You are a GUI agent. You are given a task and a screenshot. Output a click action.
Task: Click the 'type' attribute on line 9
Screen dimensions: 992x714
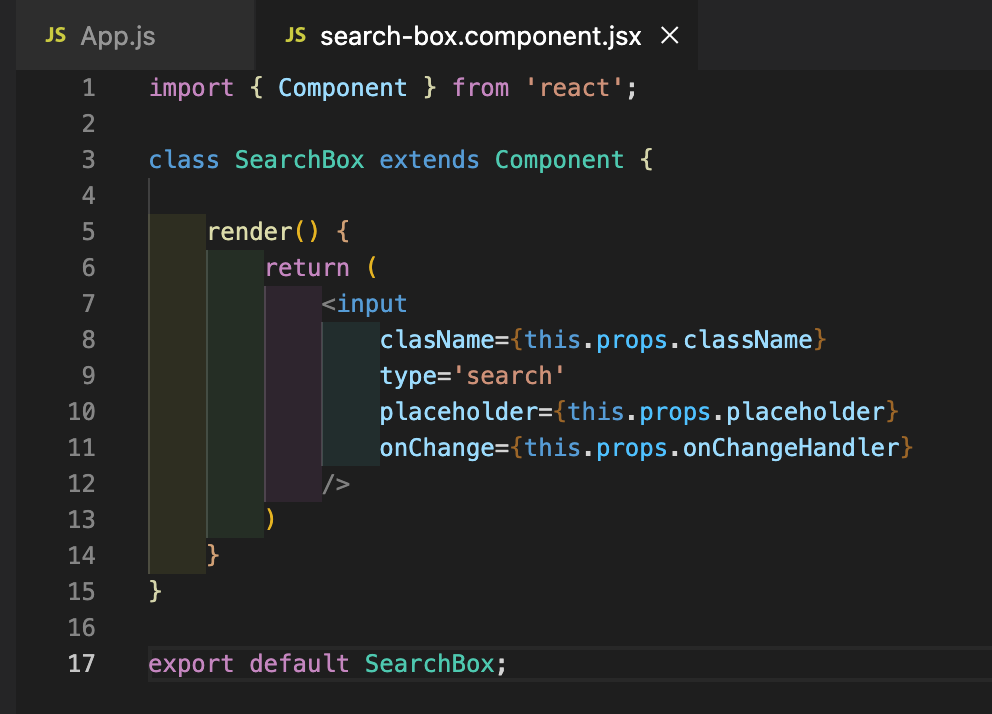point(408,376)
